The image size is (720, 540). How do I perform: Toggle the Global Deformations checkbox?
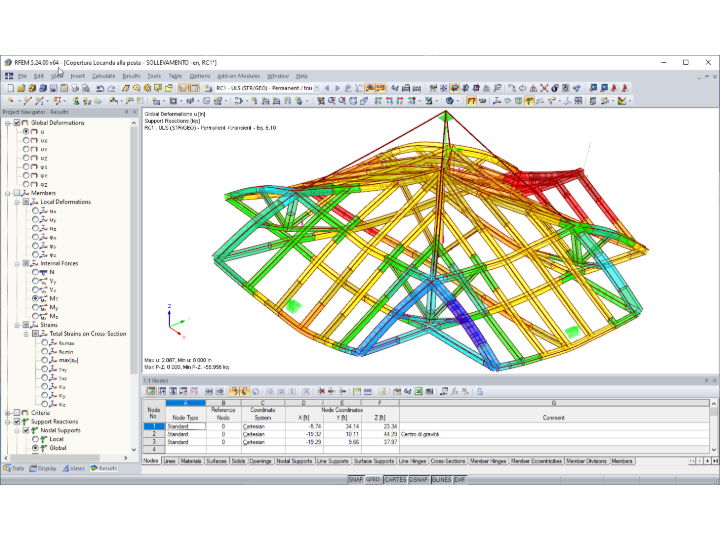(17, 123)
